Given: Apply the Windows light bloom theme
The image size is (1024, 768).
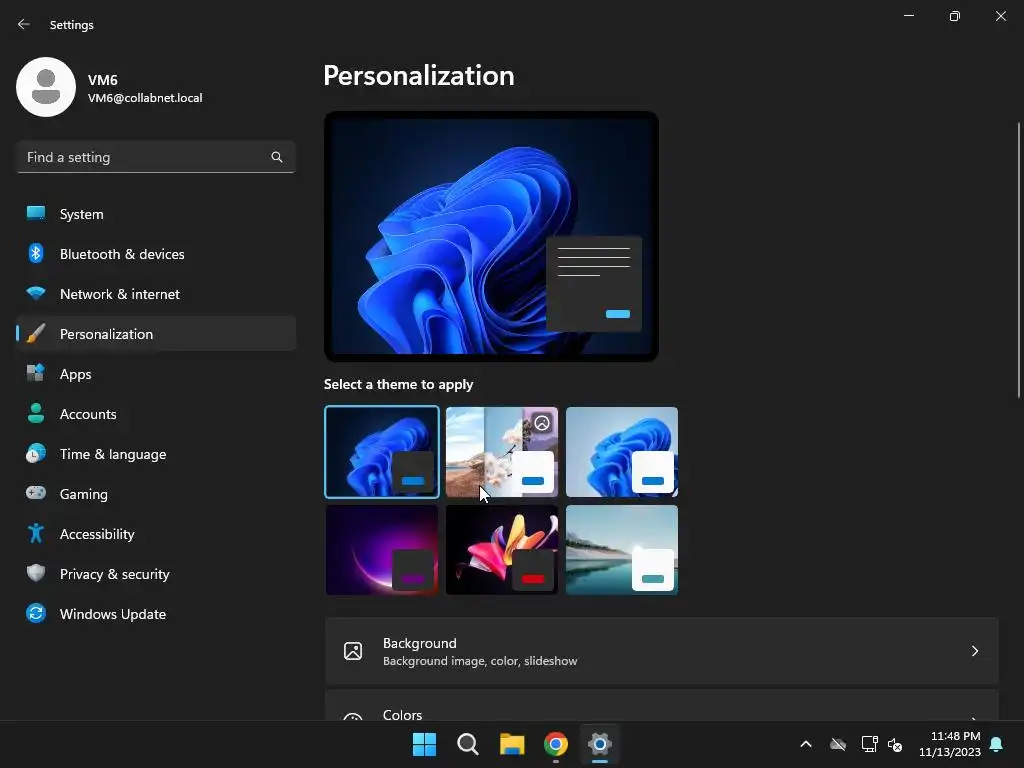Looking at the screenshot, I should tap(622, 452).
